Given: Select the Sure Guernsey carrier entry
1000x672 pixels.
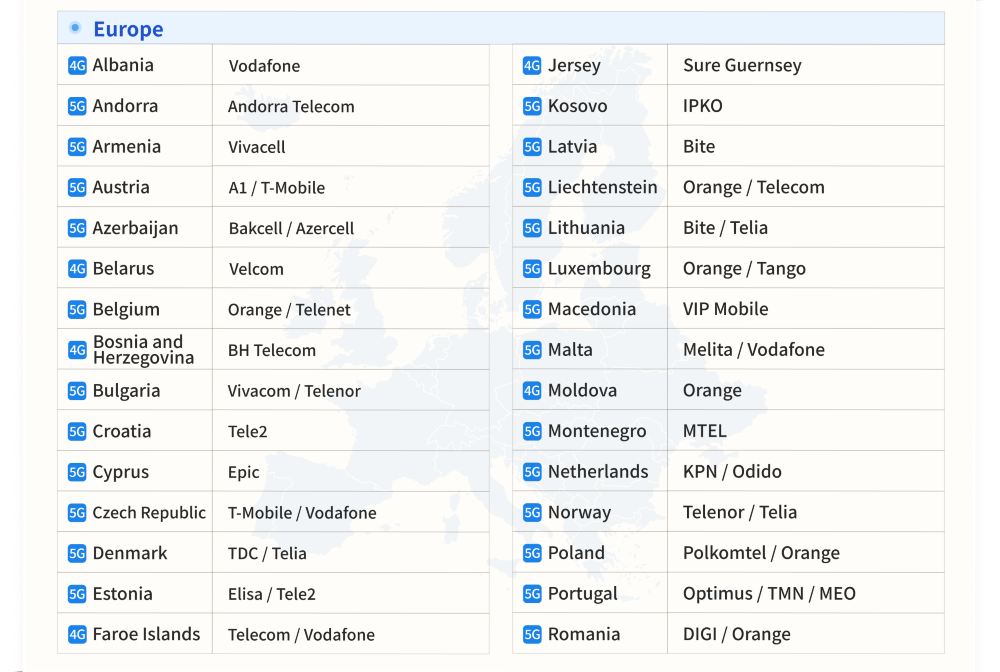Looking at the screenshot, I should coord(742,66).
